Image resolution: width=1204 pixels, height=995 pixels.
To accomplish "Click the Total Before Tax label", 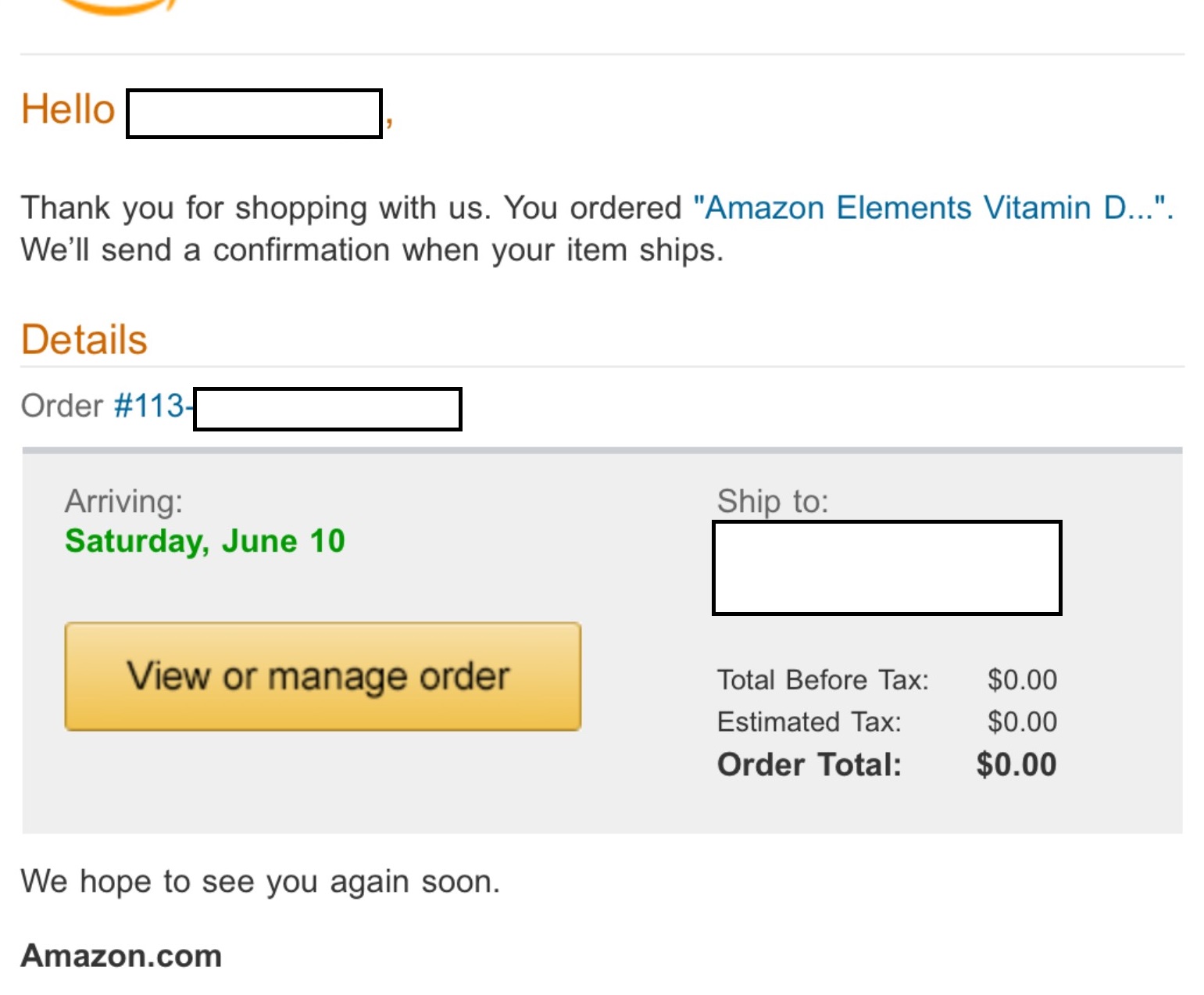I will 823,680.
